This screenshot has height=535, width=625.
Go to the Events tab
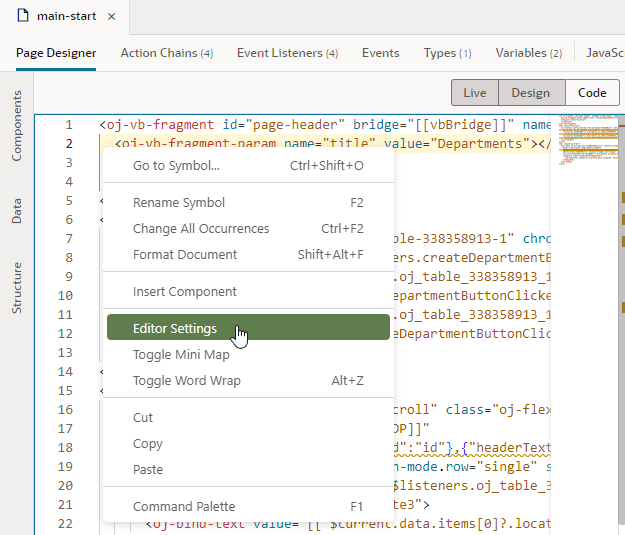click(380, 53)
